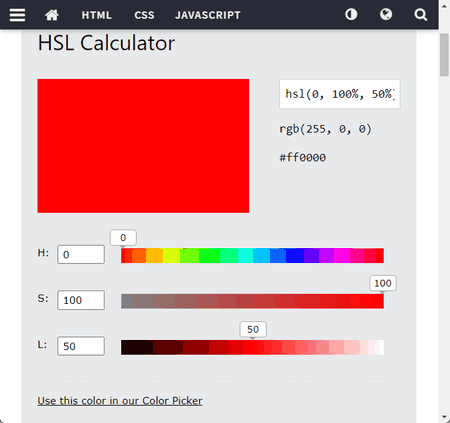This screenshot has height=423, width=450.
Task: Select the rgb(255, 0, 0) text
Action: point(325,129)
